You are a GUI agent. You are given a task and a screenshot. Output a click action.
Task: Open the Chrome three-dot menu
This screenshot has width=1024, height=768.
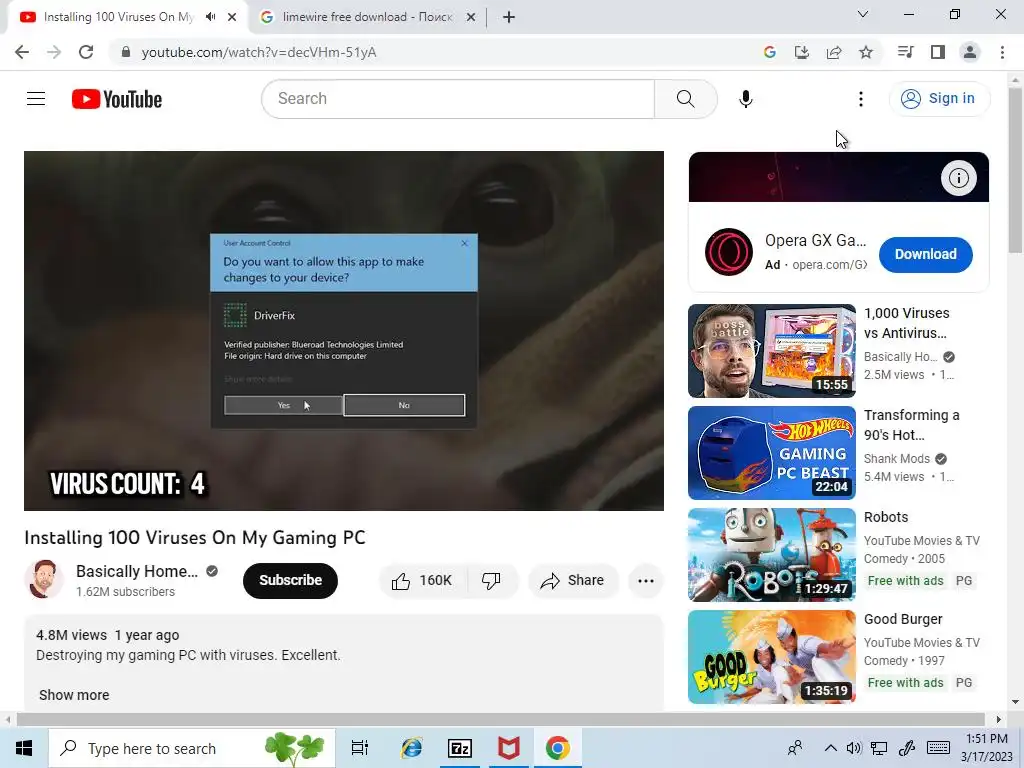1002,52
